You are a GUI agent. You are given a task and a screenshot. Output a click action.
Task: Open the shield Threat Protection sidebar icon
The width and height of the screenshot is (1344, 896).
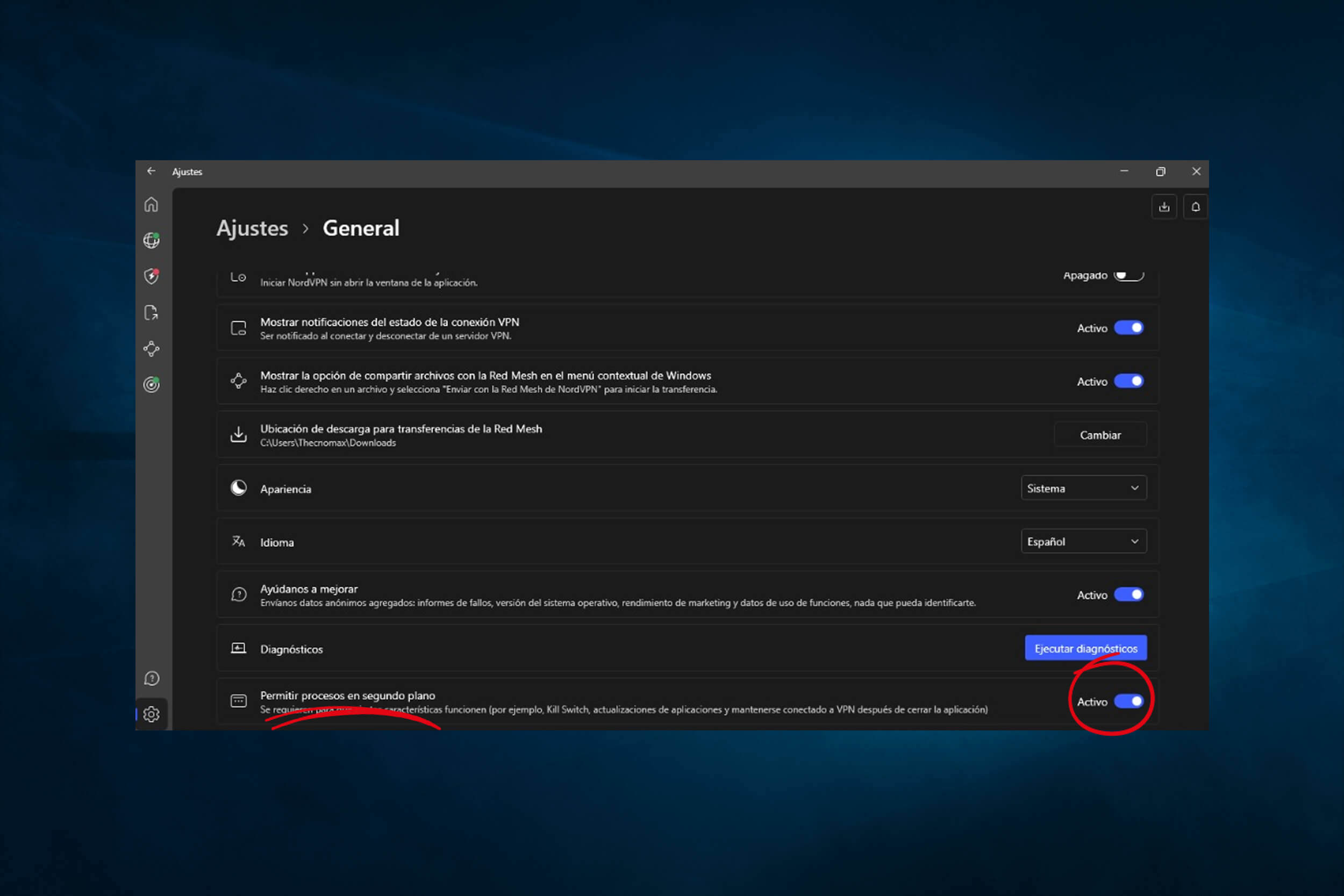coord(152,276)
